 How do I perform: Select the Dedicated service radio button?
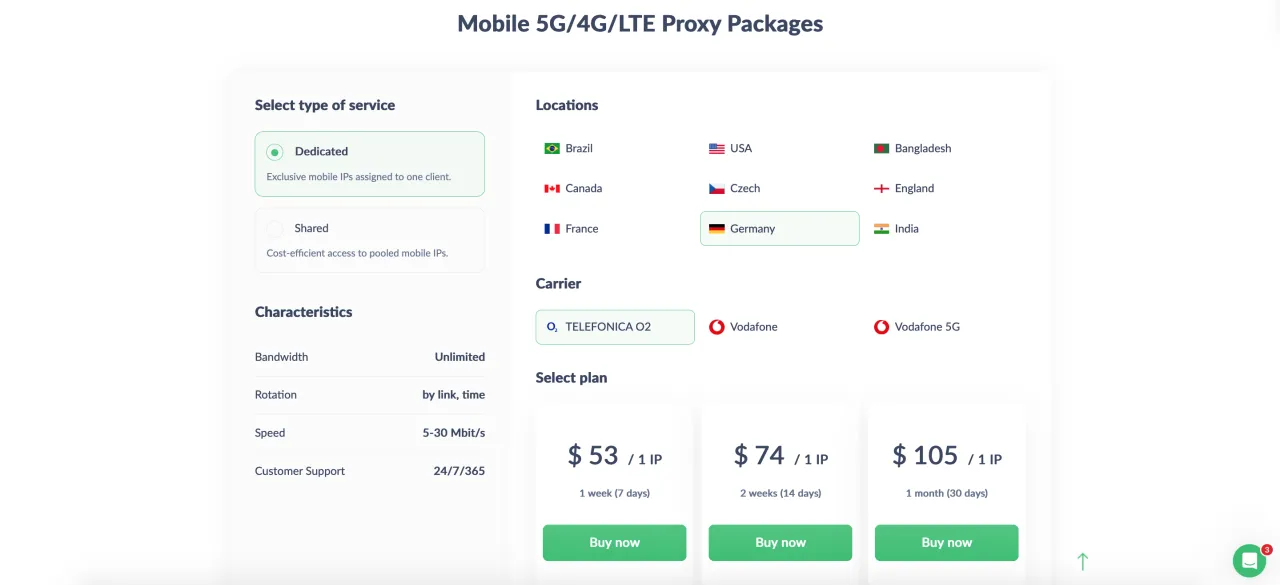tap(275, 152)
